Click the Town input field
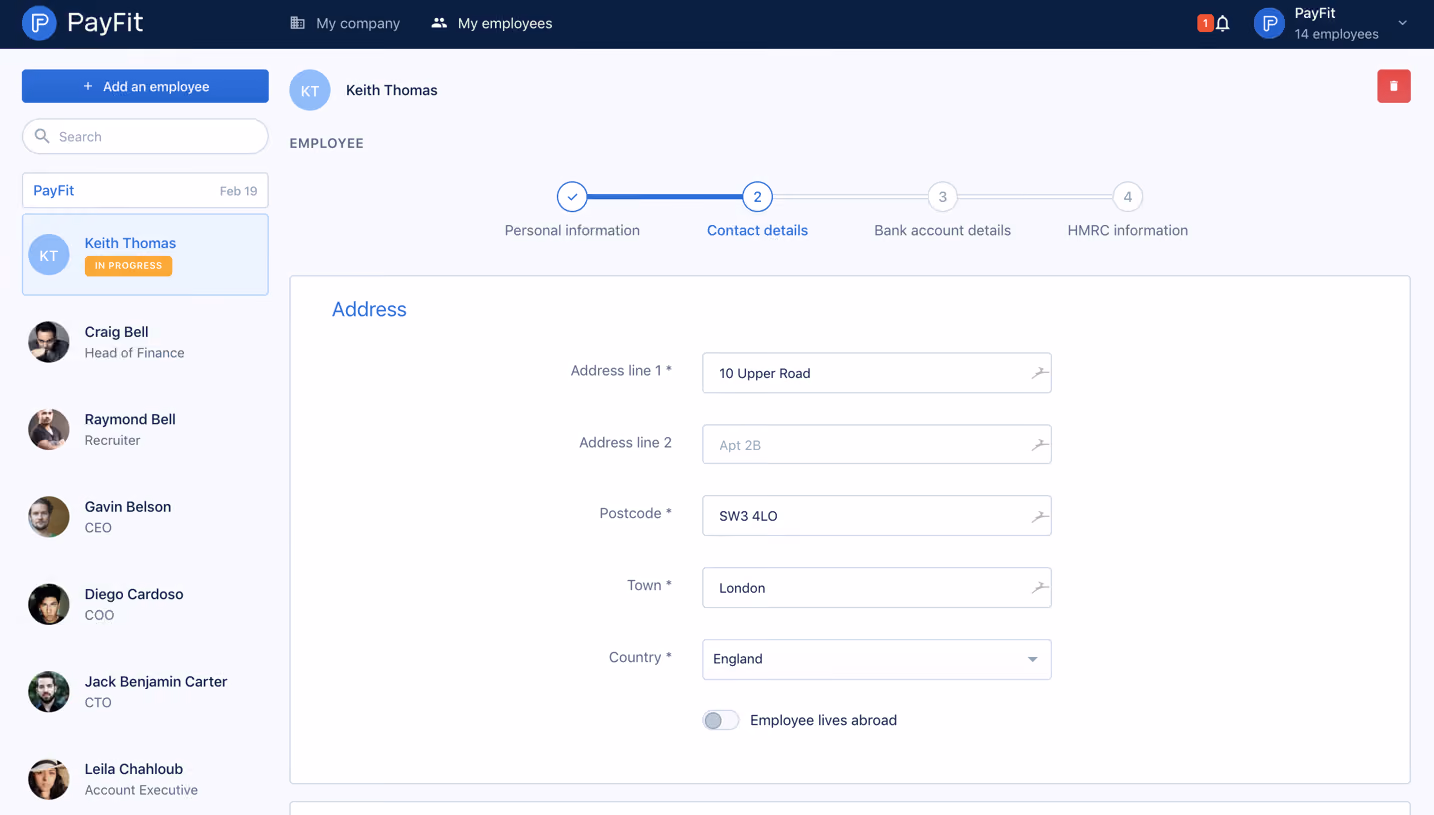The width and height of the screenshot is (1434, 815). (x=877, y=588)
